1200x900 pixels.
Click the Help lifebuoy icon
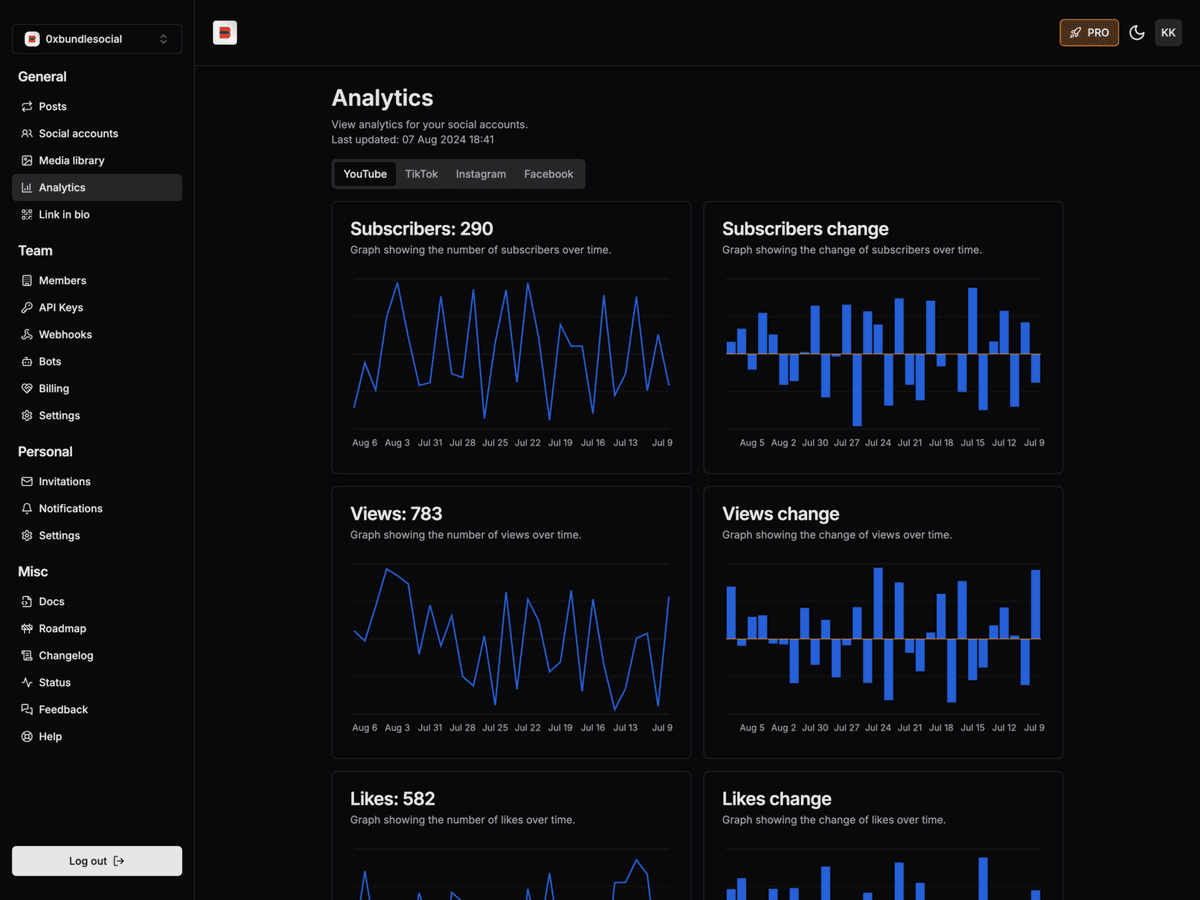pyautogui.click(x=27, y=736)
